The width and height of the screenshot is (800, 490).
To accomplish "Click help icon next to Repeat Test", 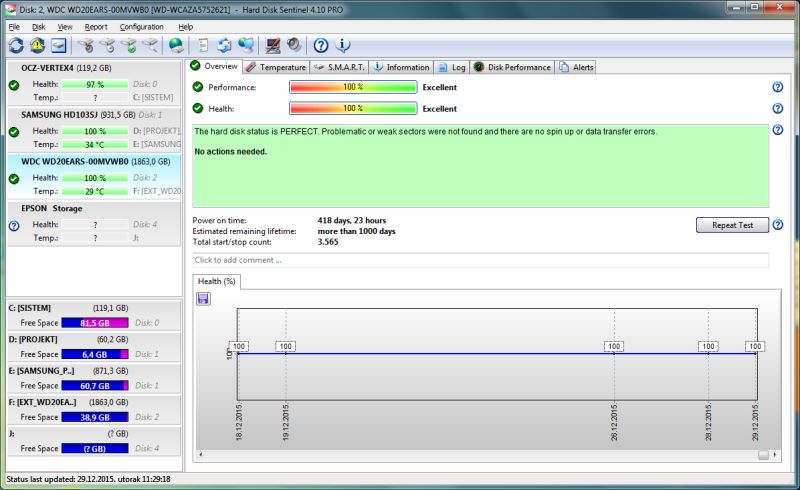I will tap(777, 225).
